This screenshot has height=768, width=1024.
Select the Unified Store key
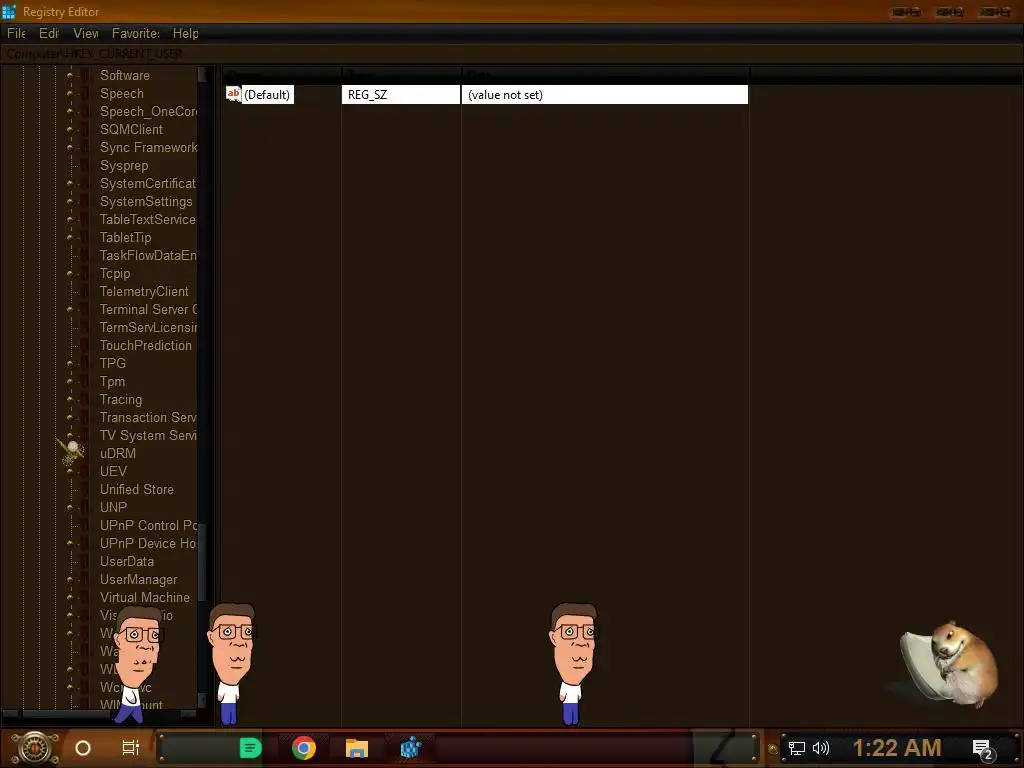[x=136, y=490]
